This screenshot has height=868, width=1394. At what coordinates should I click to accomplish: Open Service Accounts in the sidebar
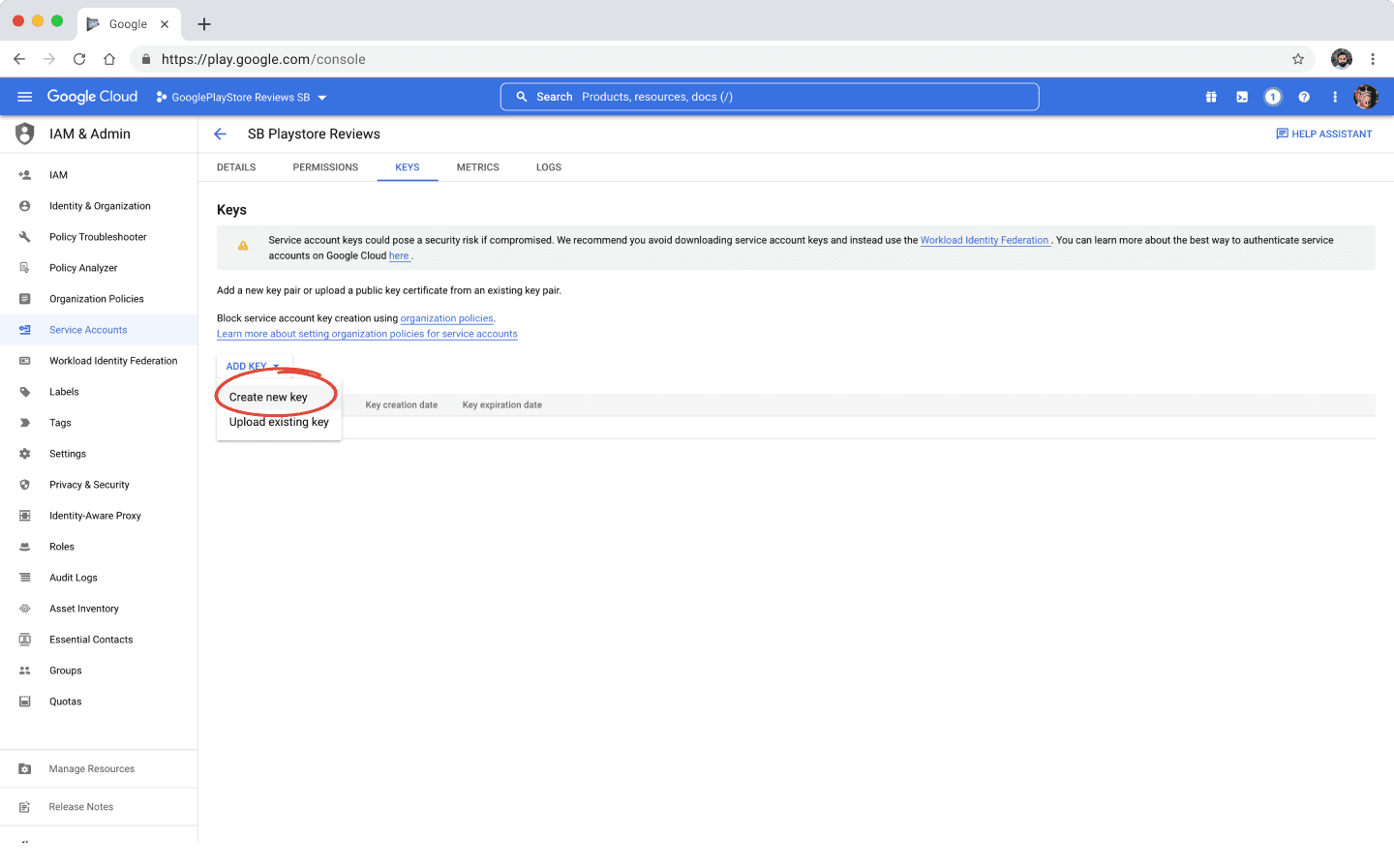(99, 330)
